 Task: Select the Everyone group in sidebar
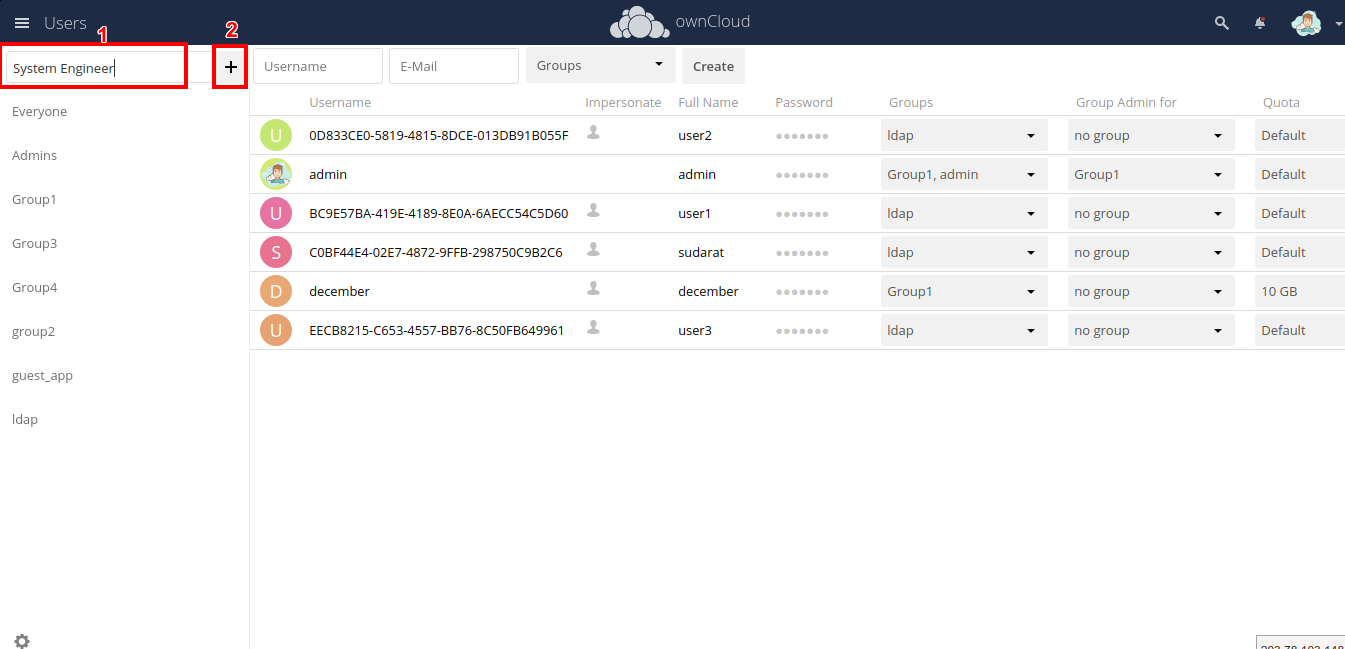[x=40, y=112]
